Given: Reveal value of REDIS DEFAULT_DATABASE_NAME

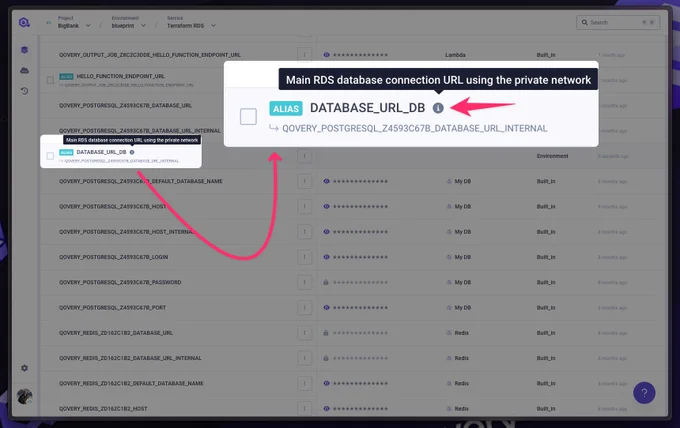Looking at the screenshot, I should click(x=327, y=383).
